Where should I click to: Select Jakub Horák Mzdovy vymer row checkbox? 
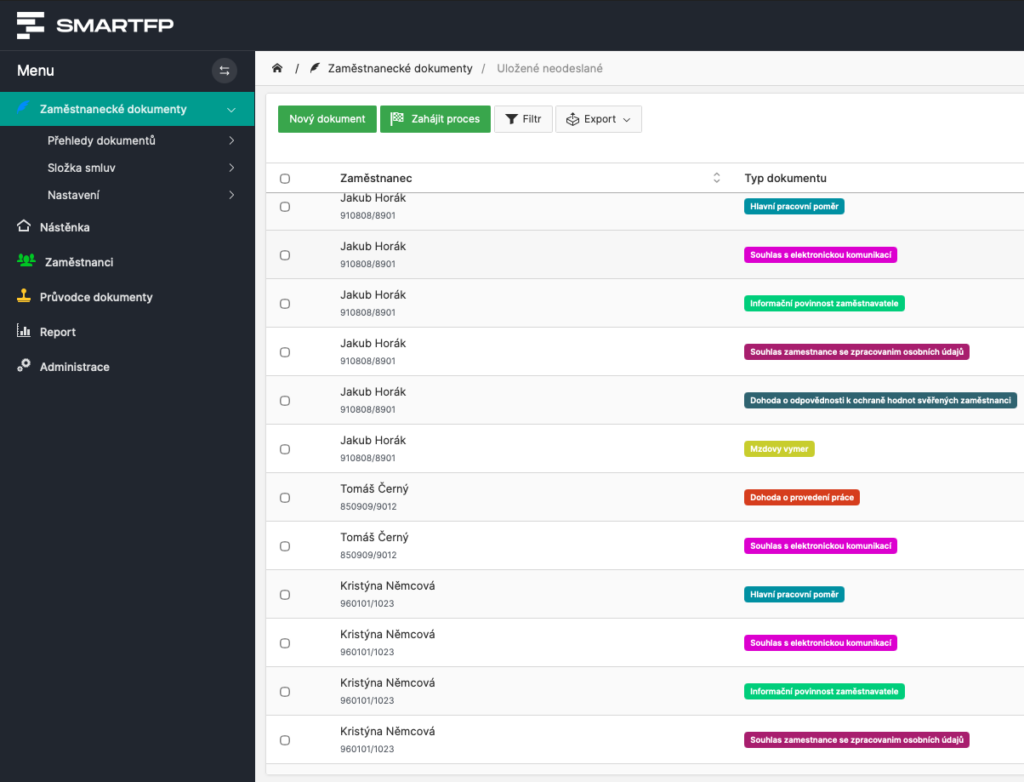[x=285, y=449]
